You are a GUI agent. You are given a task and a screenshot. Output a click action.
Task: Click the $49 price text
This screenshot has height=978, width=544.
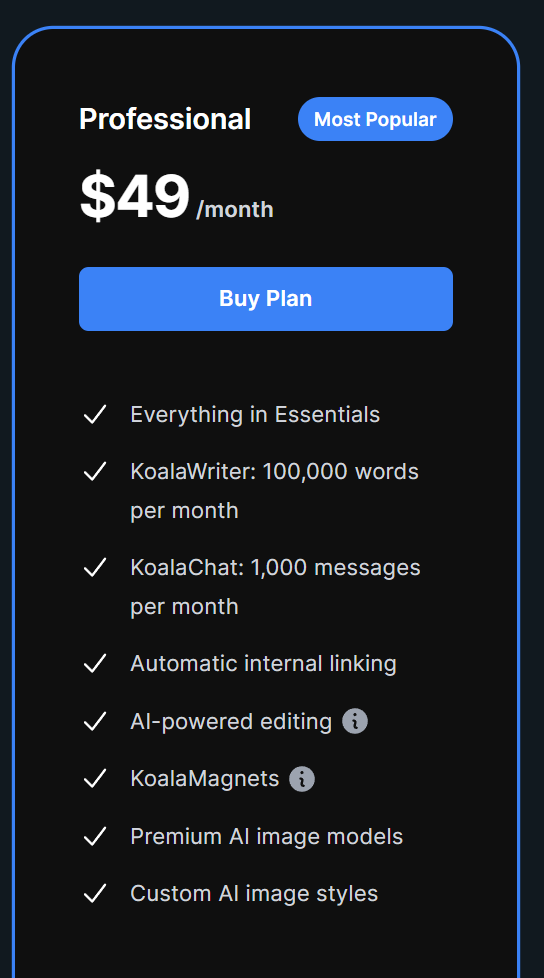(x=135, y=196)
